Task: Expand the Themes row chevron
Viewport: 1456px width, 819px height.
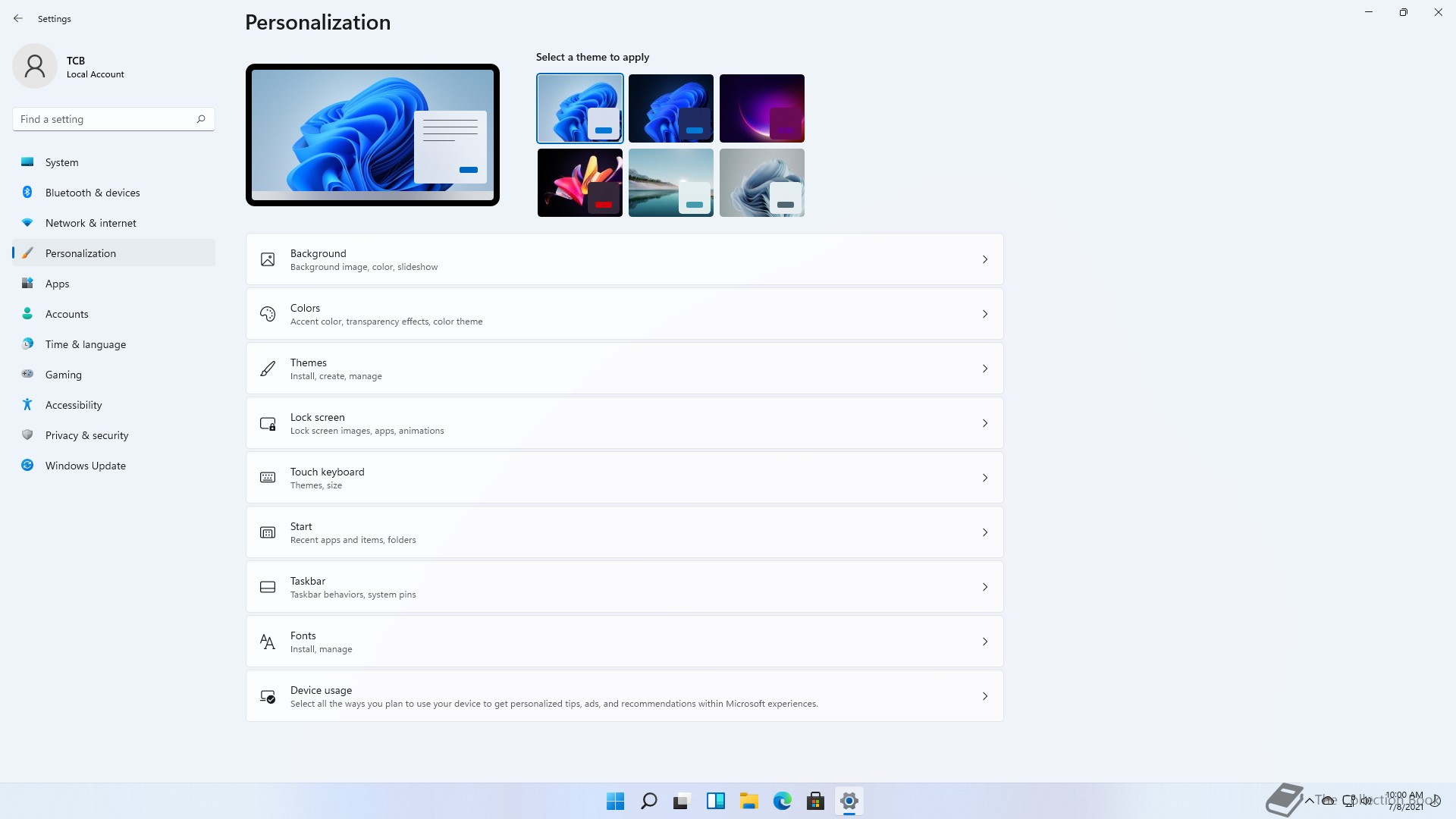Action: (985, 369)
